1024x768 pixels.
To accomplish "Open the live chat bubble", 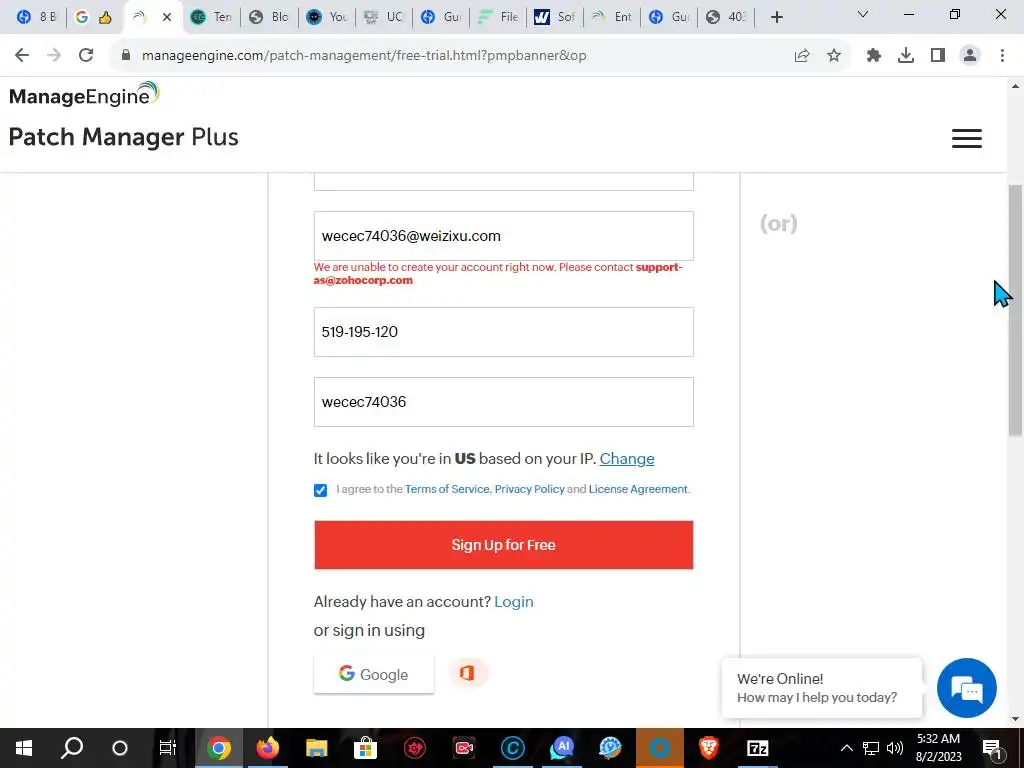I will (x=967, y=688).
